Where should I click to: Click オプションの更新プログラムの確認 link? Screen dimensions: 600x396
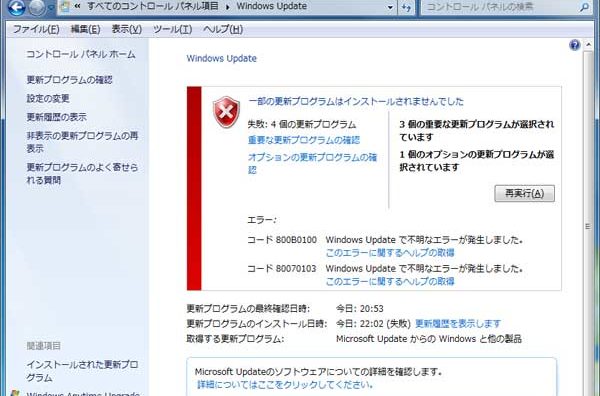(312, 163)
